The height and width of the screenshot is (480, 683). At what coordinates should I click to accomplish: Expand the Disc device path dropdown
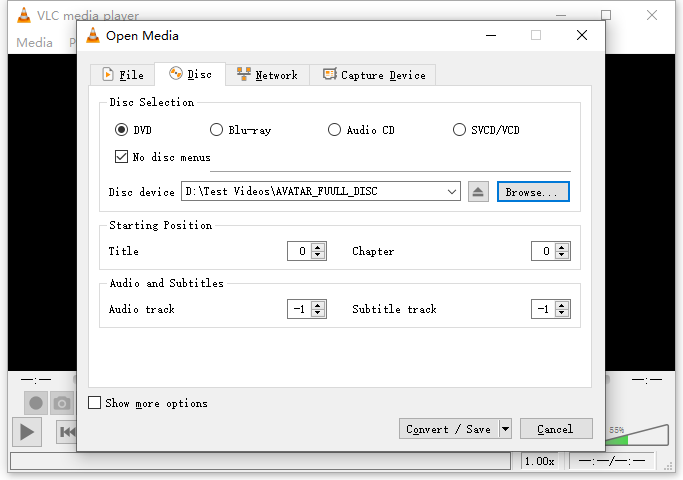[x=452, y=192]
